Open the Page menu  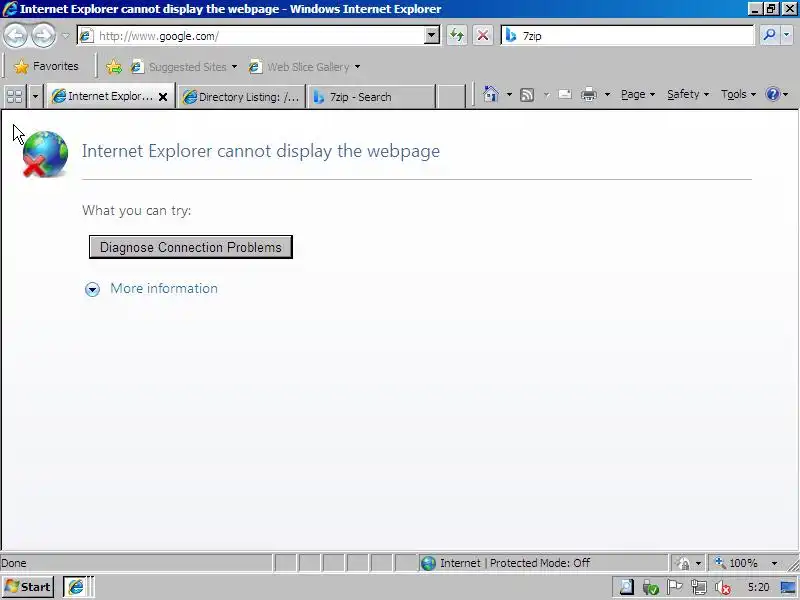[x=638, y=94]
